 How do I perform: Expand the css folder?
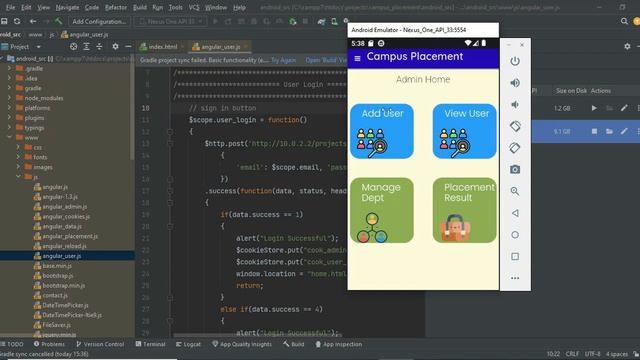coord(18,147)
